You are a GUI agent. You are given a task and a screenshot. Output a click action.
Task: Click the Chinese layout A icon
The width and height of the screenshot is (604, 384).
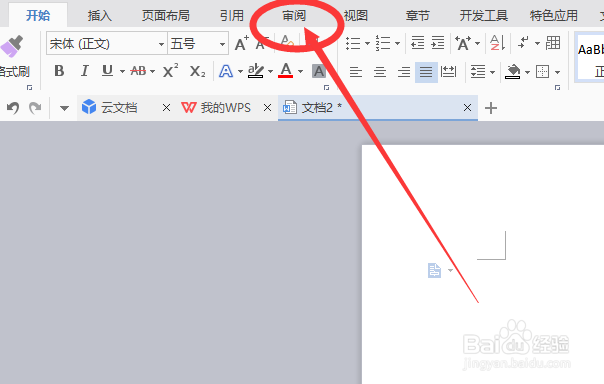[463, 43]
